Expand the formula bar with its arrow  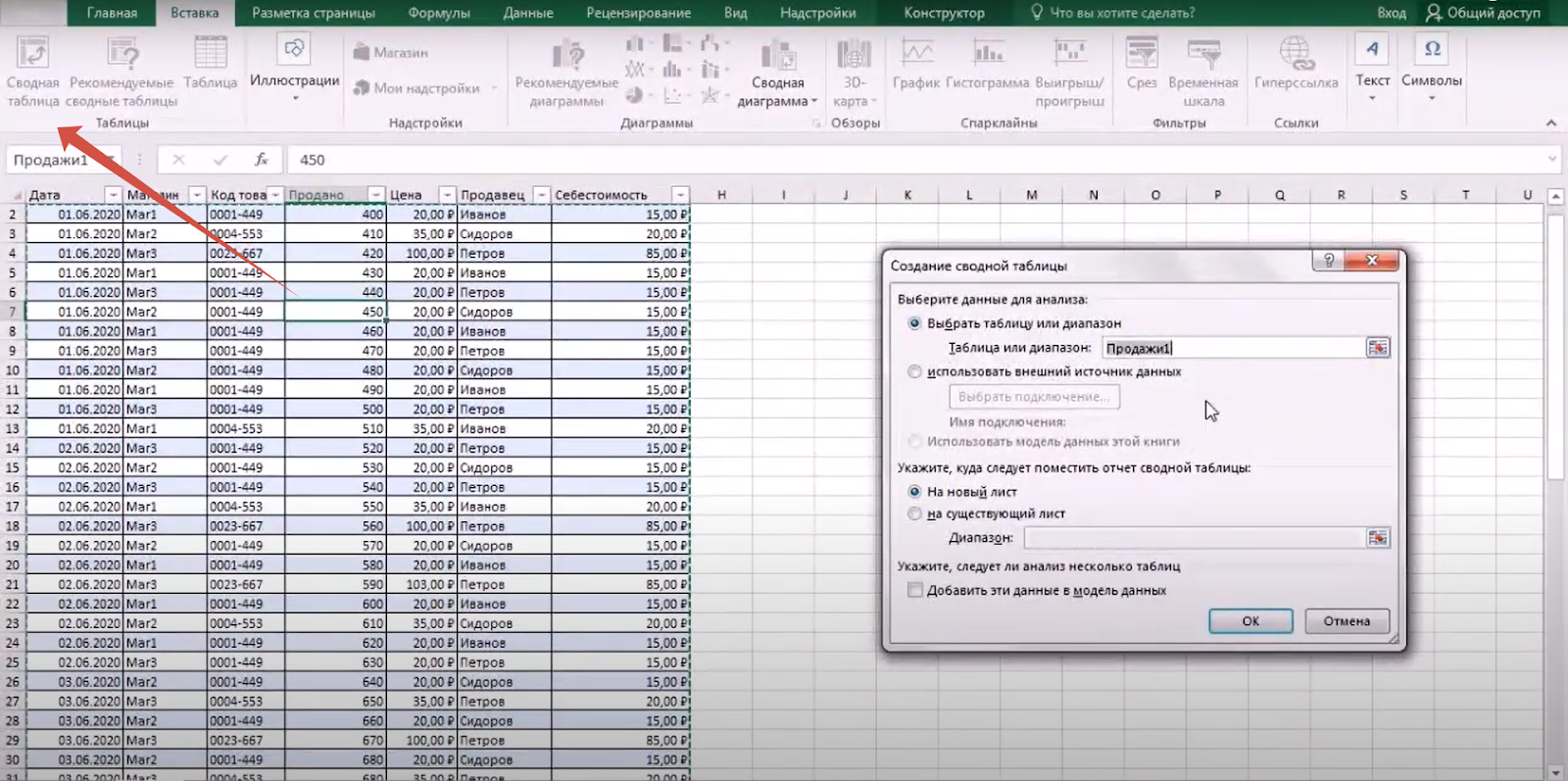point(1552,159)
